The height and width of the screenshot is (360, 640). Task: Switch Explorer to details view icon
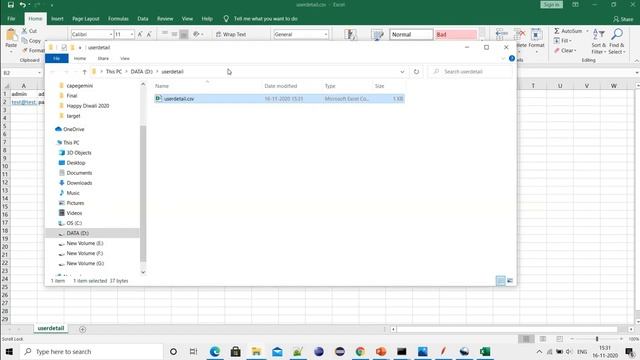(x=500, y=280)
